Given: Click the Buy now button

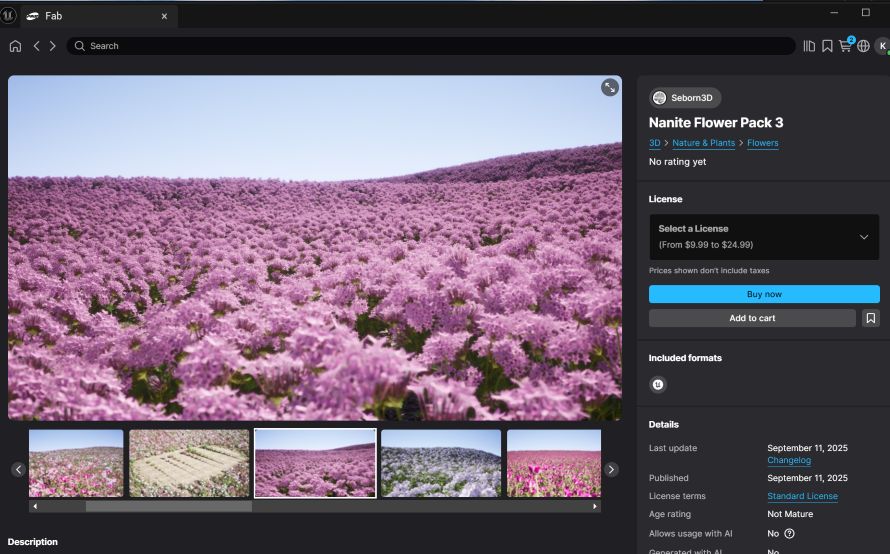Looking at the screenshot, I should click(763, 294).
